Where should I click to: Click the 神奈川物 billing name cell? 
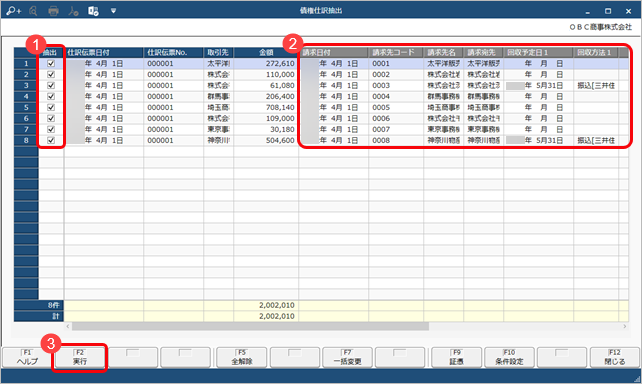(x=443, y=140)
